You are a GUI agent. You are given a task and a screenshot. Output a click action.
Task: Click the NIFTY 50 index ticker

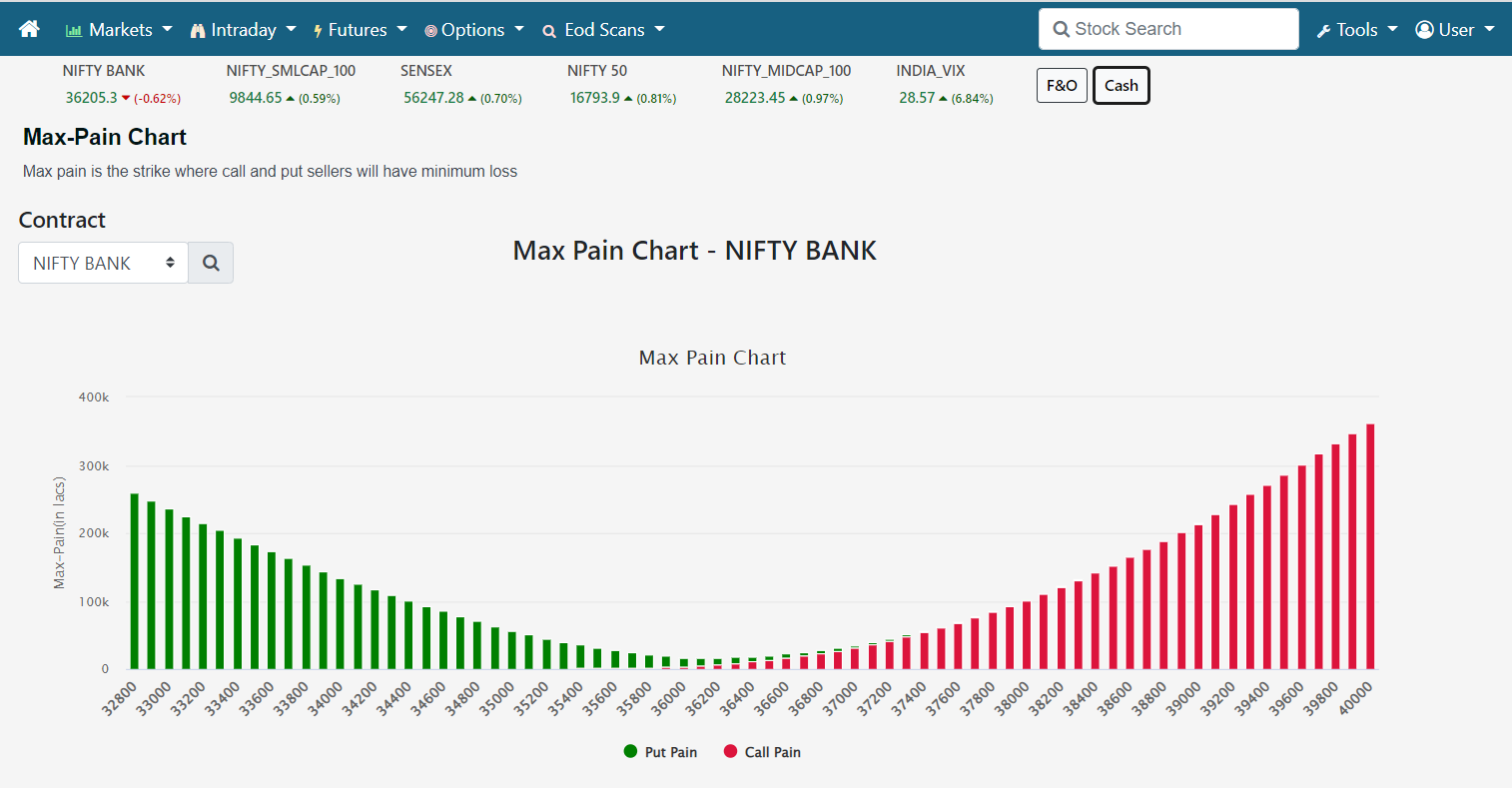597,71
